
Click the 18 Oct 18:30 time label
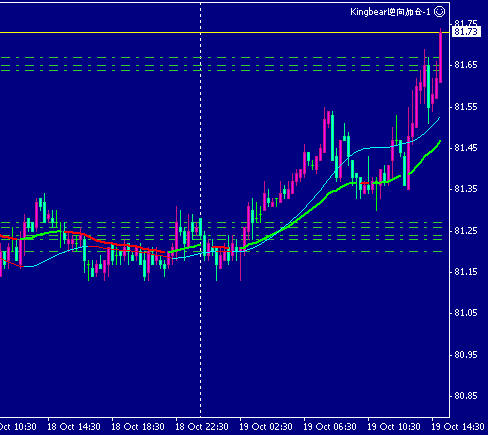(138, 427)
